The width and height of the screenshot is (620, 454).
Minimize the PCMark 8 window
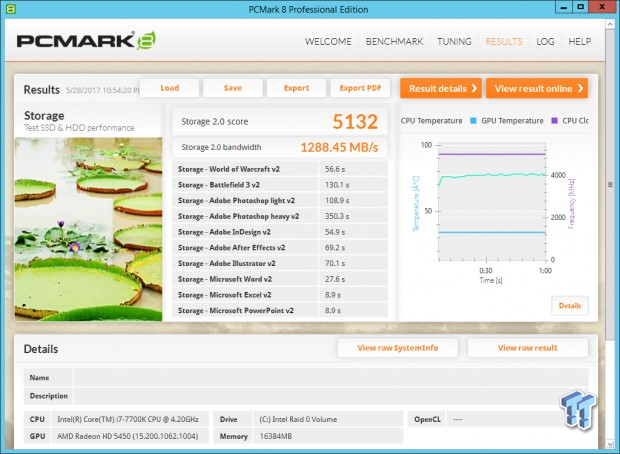pyautogui.click(x=564, y=7)
